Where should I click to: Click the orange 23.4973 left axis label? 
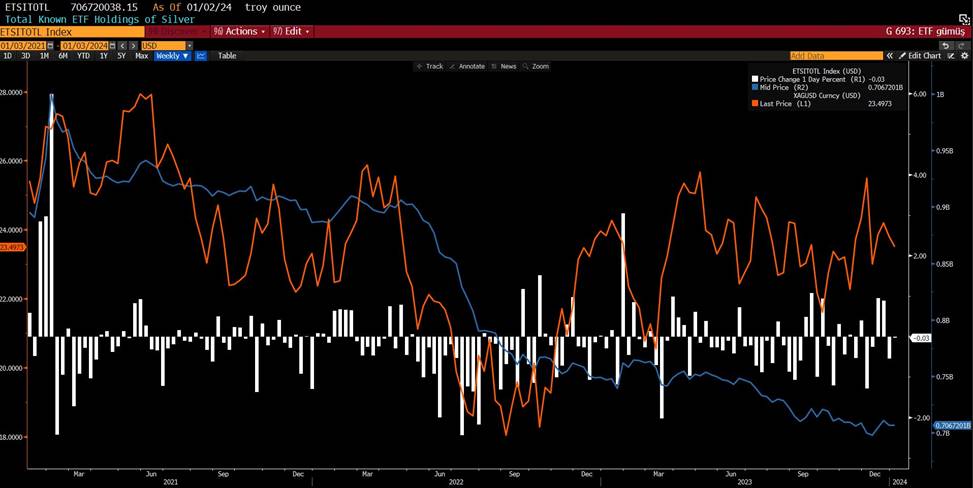12,247
